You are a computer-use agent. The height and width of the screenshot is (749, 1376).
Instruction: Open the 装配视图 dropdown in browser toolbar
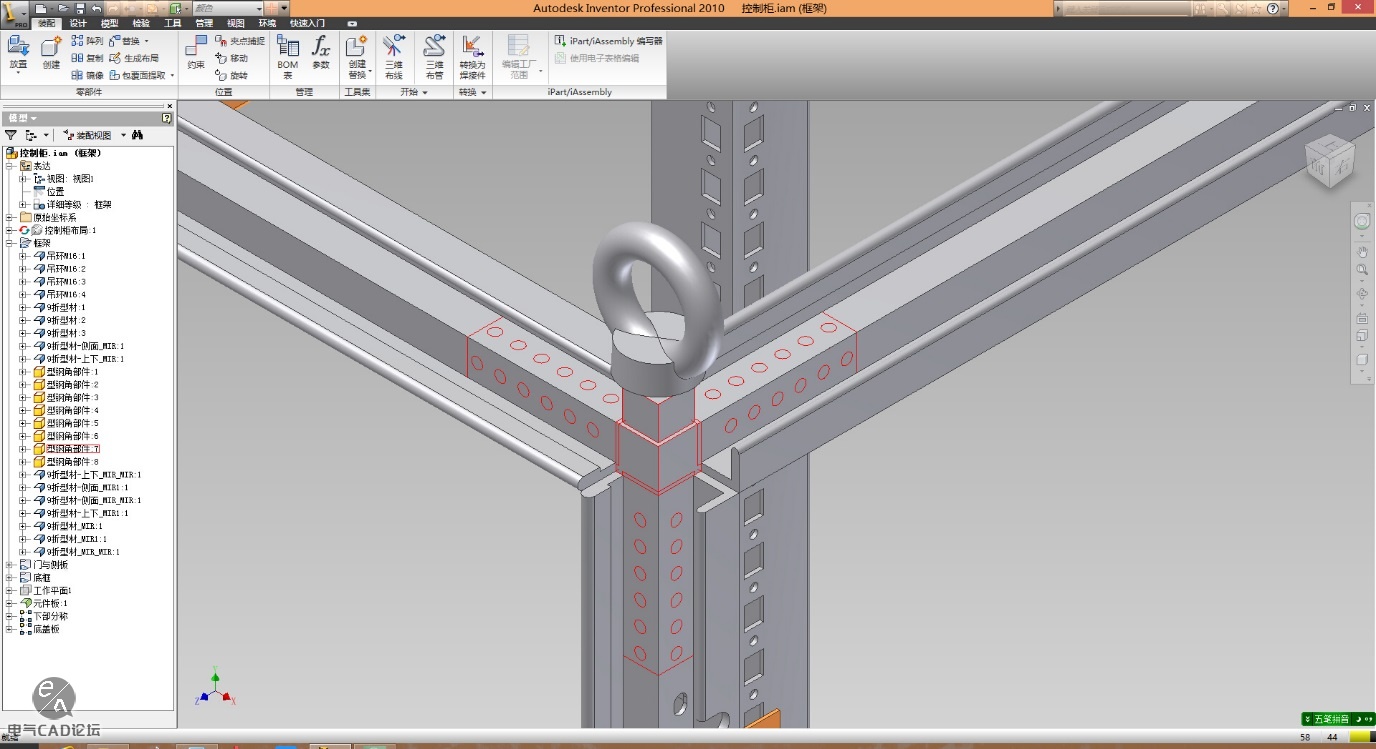click(123, 135)
